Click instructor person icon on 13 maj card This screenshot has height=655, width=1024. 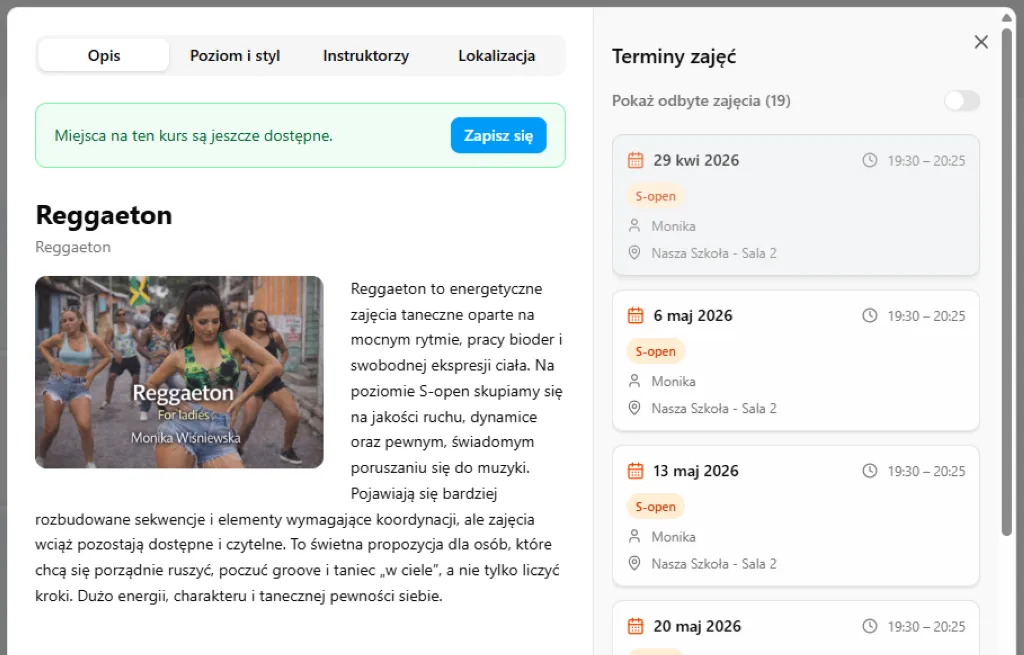pos(634,537)
